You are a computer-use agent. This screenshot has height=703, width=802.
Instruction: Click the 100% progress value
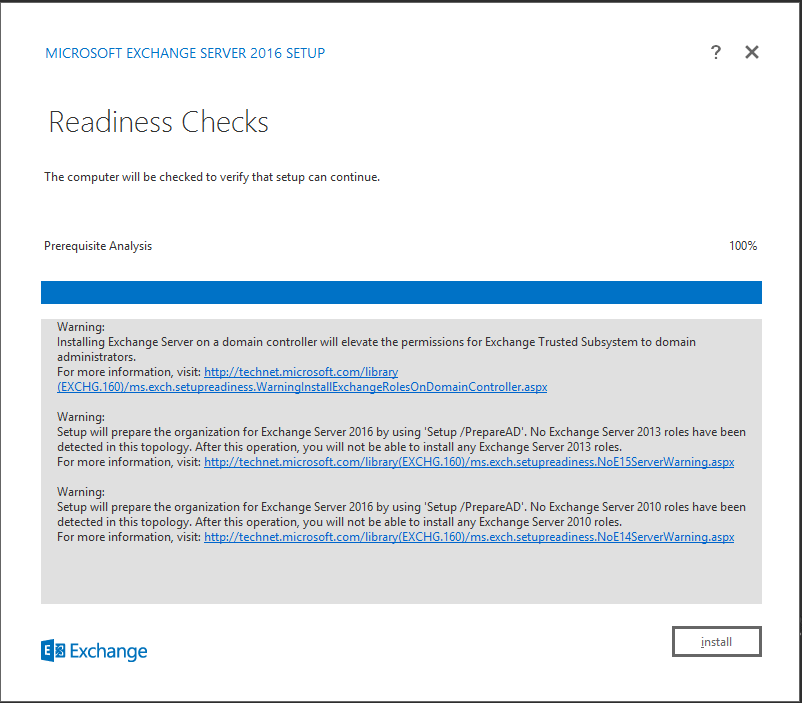pos(743,246)
